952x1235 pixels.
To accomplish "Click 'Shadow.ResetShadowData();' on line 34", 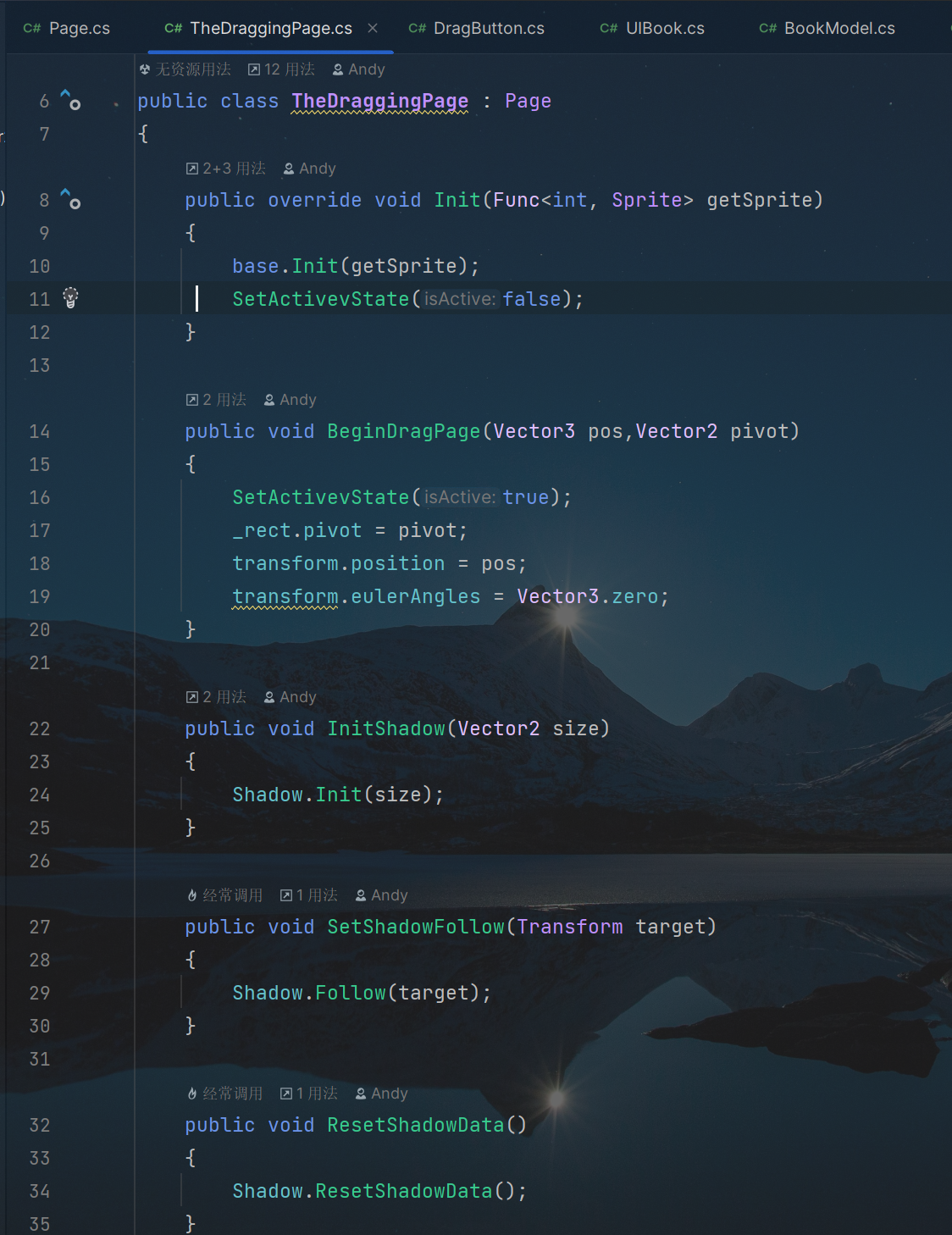I will click(379, 1191).
